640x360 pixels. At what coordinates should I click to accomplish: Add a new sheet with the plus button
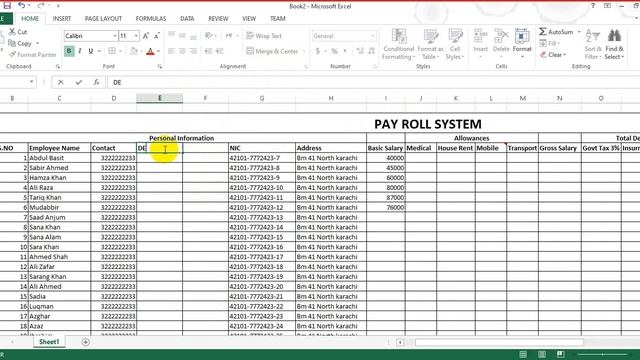point(85,342)
